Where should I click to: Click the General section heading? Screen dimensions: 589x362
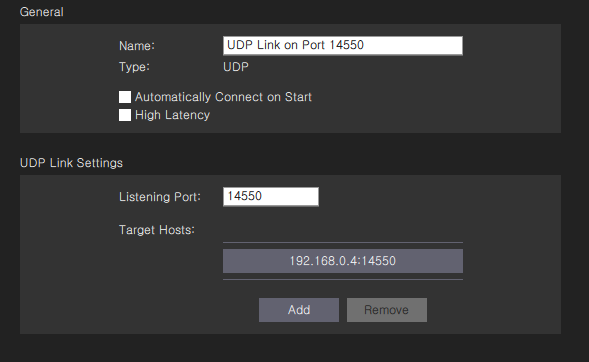(x=42, y=12)
